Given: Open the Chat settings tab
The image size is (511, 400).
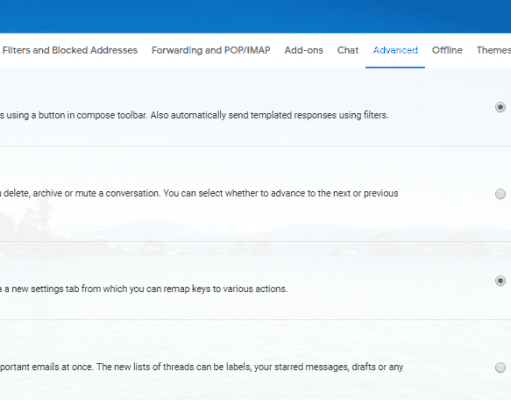Looking at the screenshot, I should click(x=348, y=50).
